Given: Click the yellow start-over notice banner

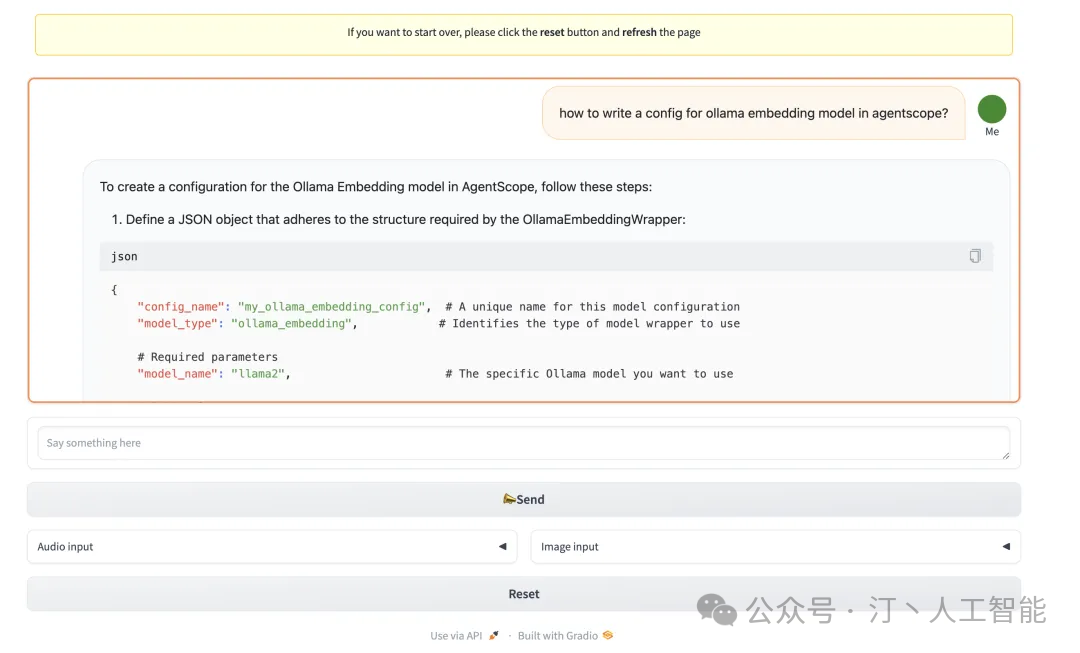Looking at the screenshot, I should tap(523, 33).
